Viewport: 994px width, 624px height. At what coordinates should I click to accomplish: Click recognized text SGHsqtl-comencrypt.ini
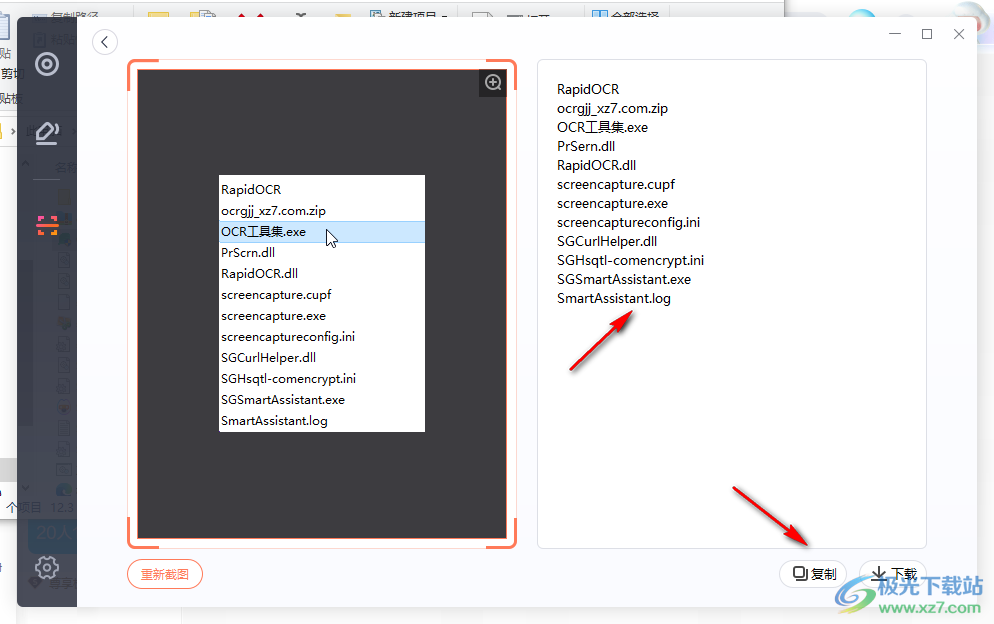630,261
